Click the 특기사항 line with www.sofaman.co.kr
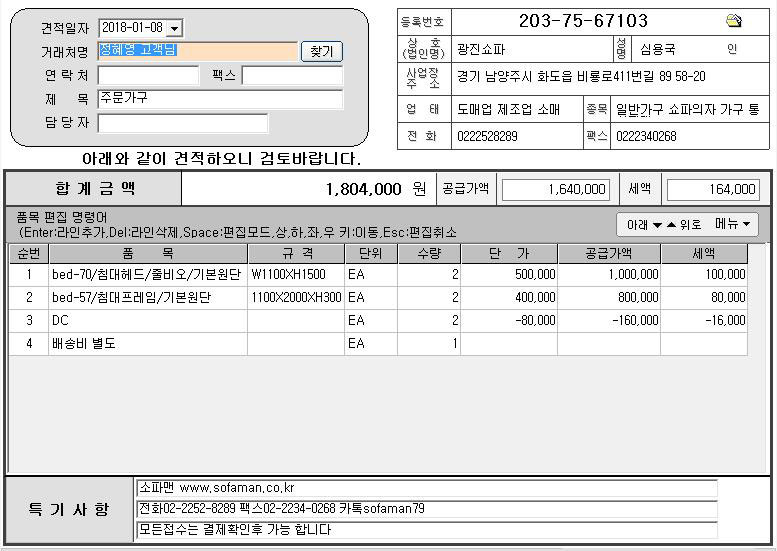 [x=426, y=488]
